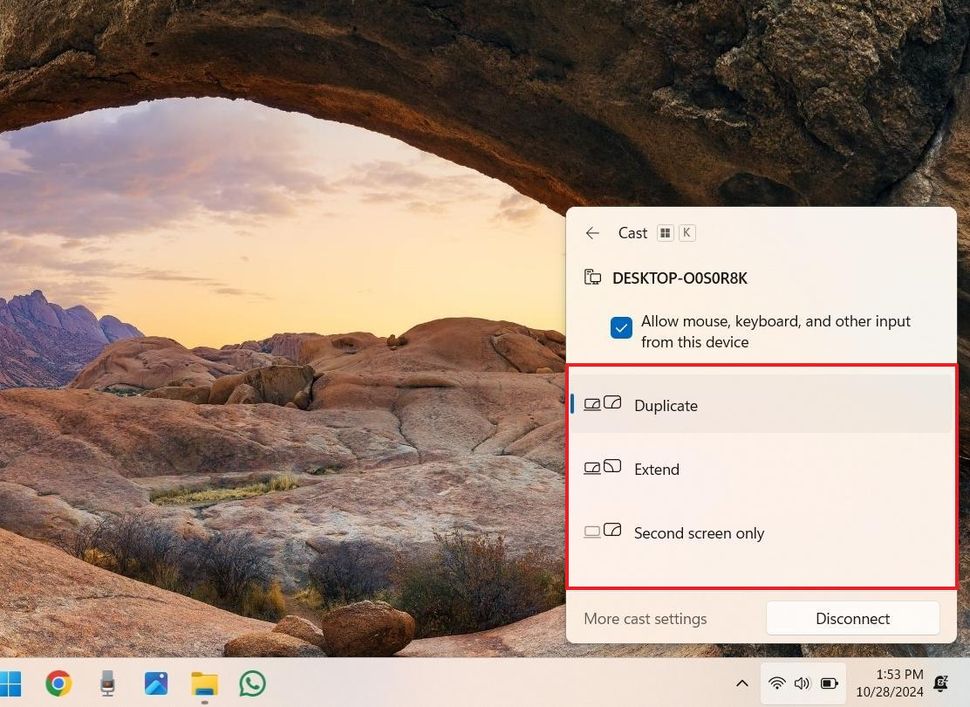970x707 pixels.
Task: Select the Duplicate screen mode icon
Action: click(601, 404)
